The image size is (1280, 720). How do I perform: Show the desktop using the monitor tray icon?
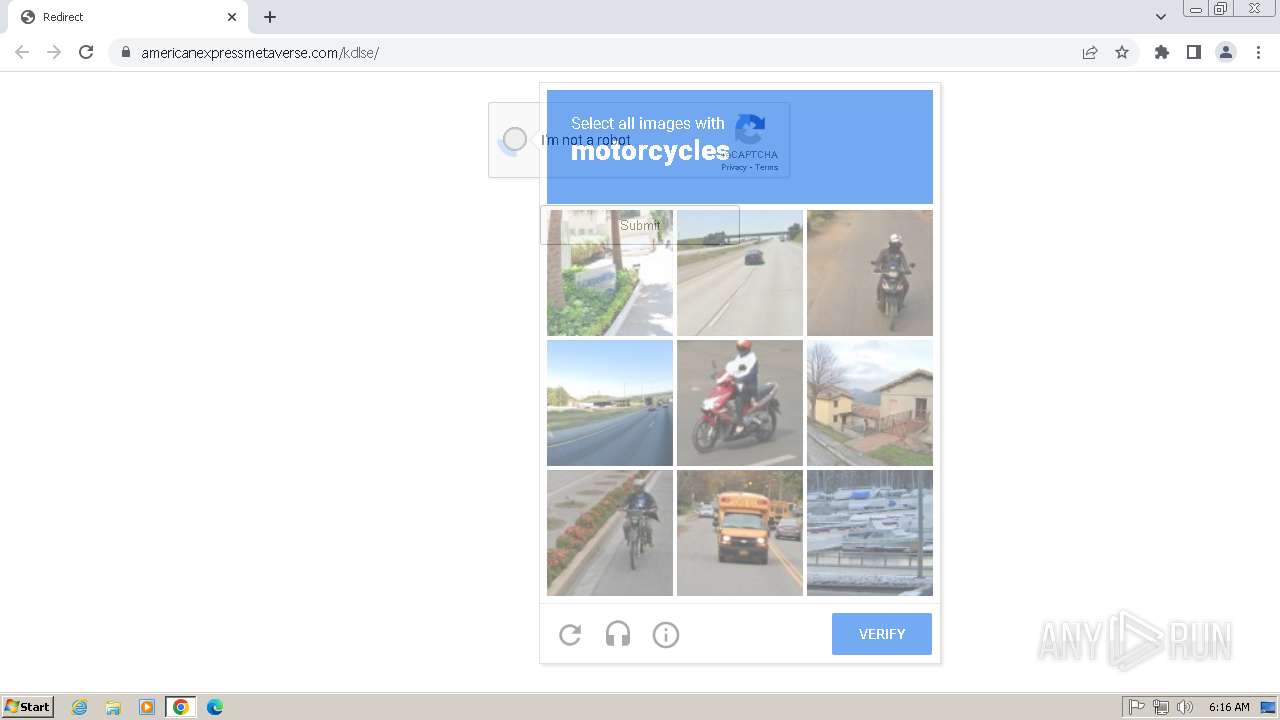click(x=1268, y=707)
